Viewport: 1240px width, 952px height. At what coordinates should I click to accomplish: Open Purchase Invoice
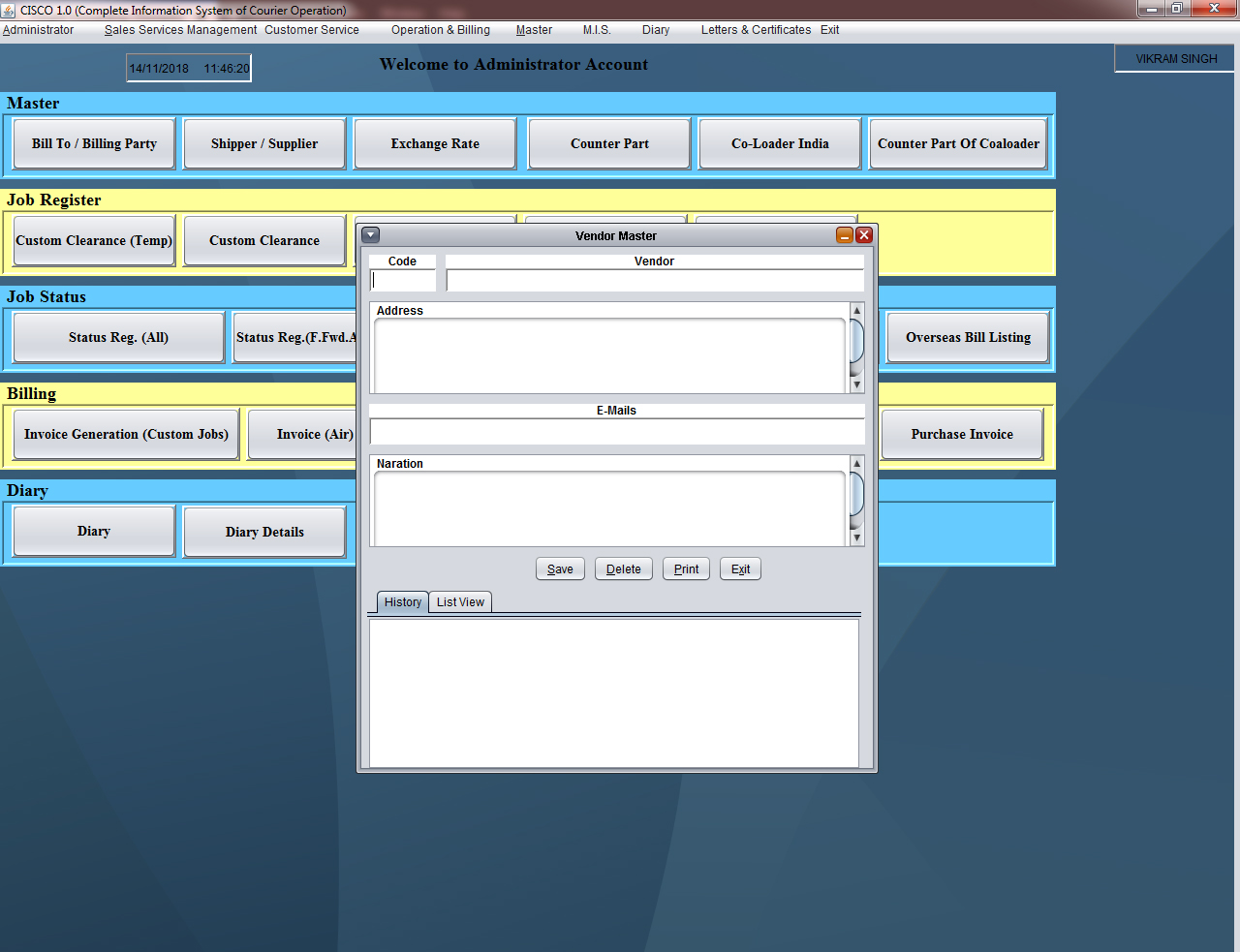pyautogui.click(x=962, y=434)
